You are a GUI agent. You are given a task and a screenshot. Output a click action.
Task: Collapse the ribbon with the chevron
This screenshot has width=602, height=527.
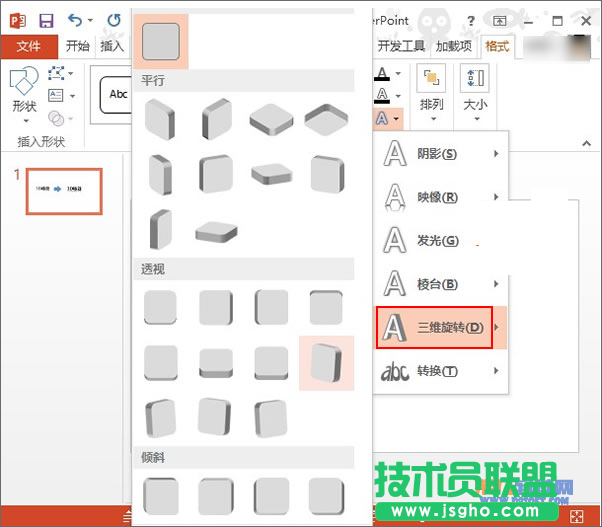point(586,144)
